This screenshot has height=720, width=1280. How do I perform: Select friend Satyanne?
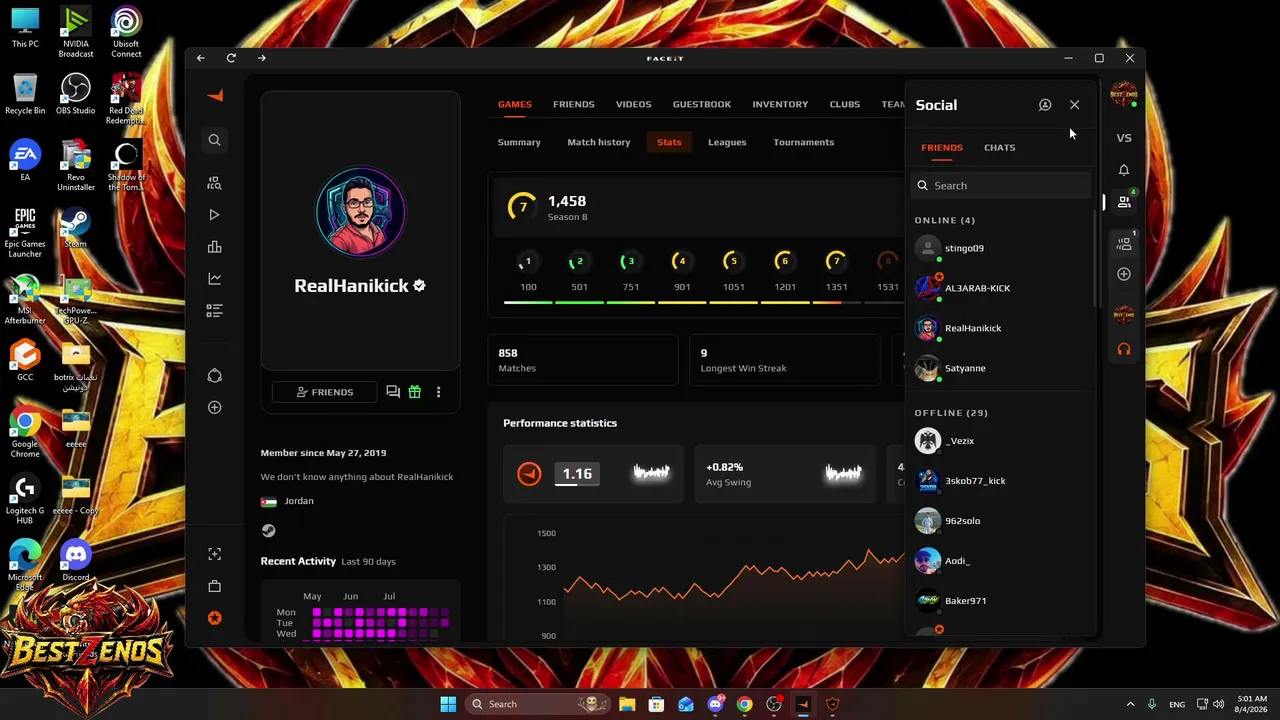[1001, 368]
